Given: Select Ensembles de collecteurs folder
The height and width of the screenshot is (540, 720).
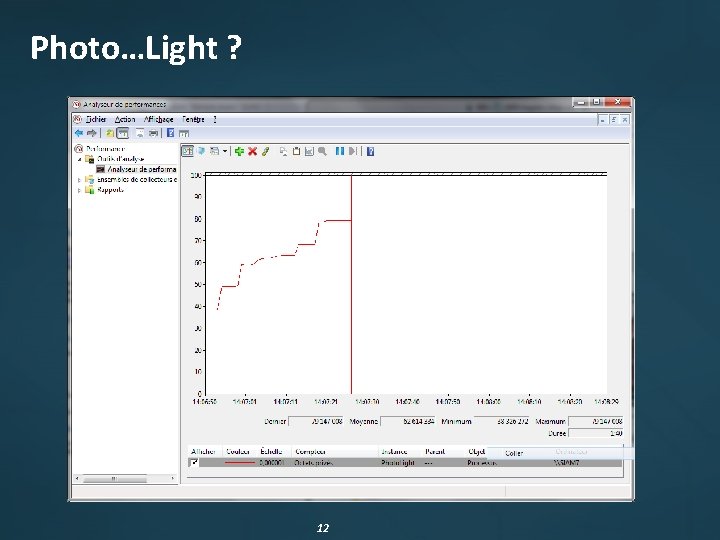Looking at the screenshot, I should (x=137, y=180).
